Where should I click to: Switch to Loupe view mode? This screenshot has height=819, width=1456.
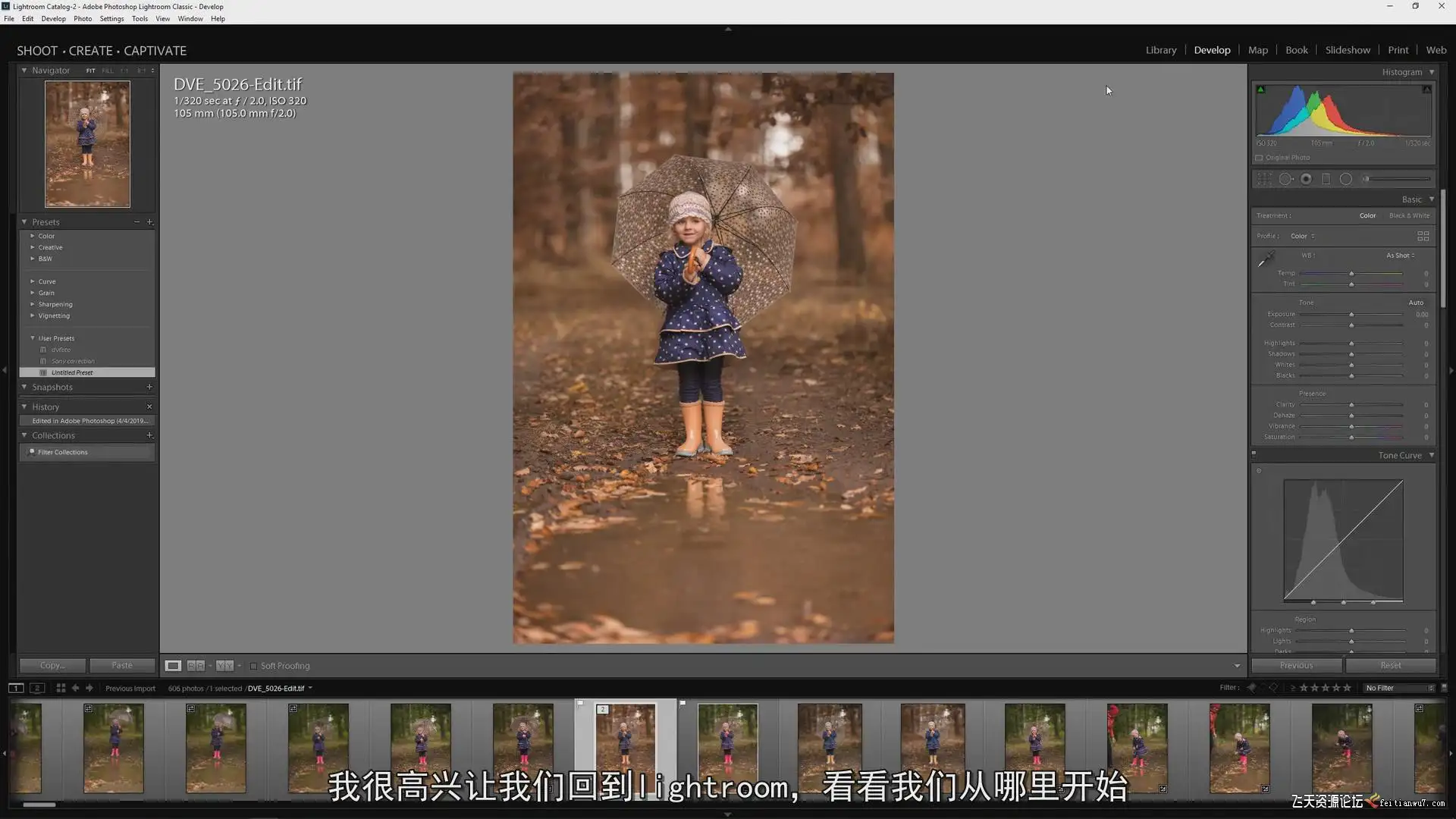pyautogui.click(x=173, y=666)
